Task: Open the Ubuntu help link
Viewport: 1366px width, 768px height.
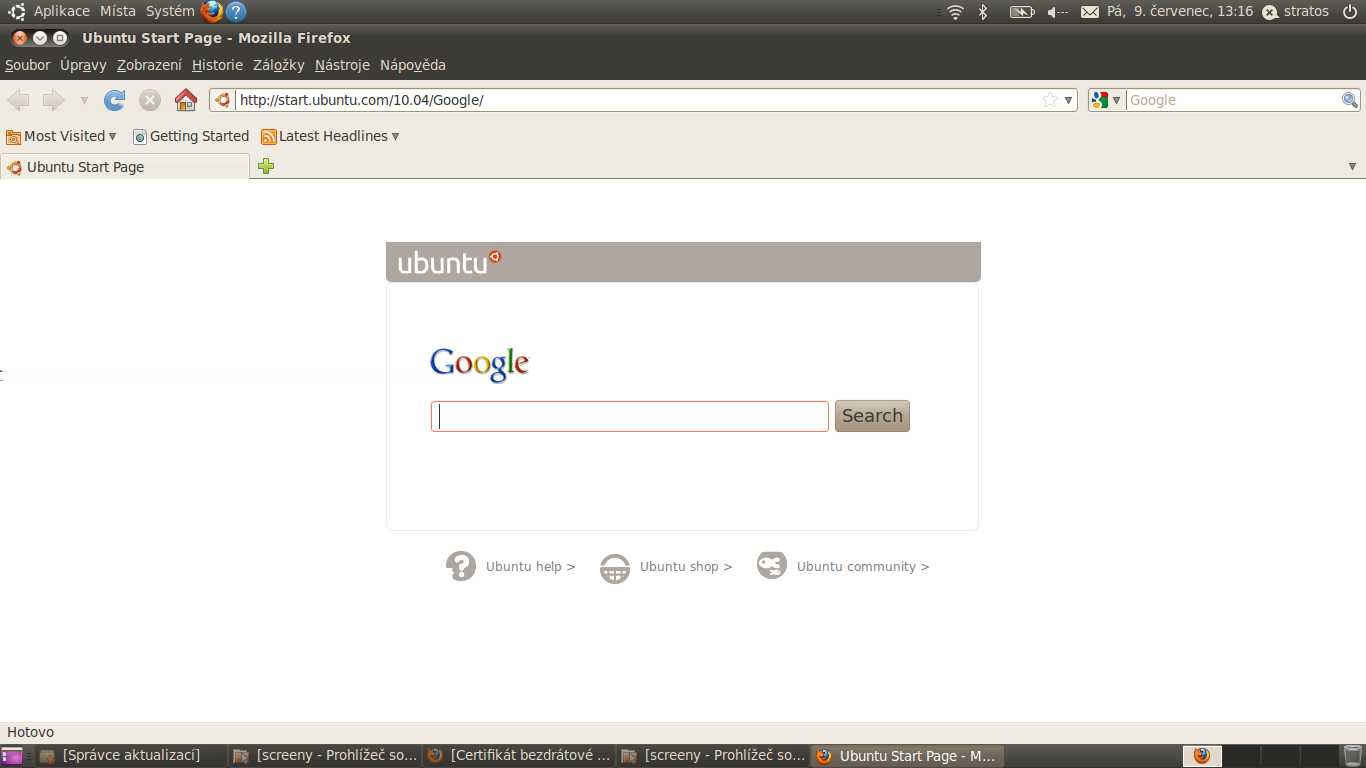Action: tap(530, 566)
